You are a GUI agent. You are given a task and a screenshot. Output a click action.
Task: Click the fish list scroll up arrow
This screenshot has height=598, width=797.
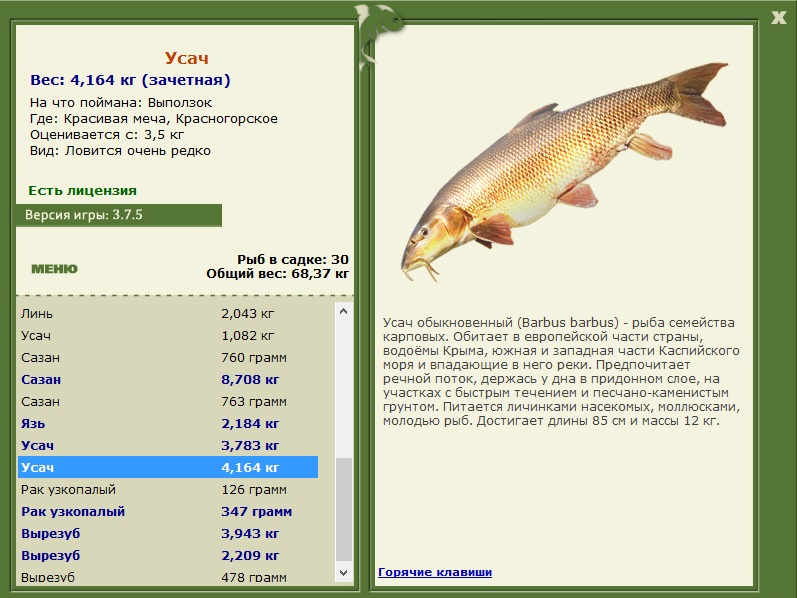pos(344,311)
